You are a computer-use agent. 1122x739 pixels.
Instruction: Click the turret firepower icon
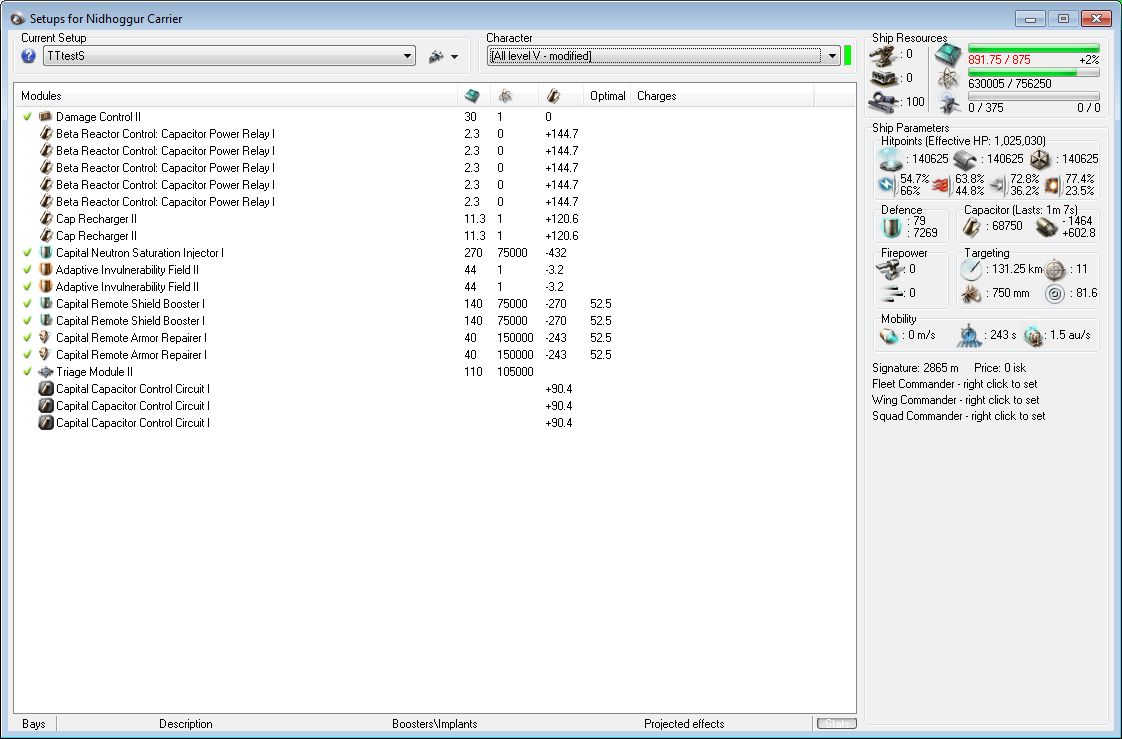coord(889,269)
